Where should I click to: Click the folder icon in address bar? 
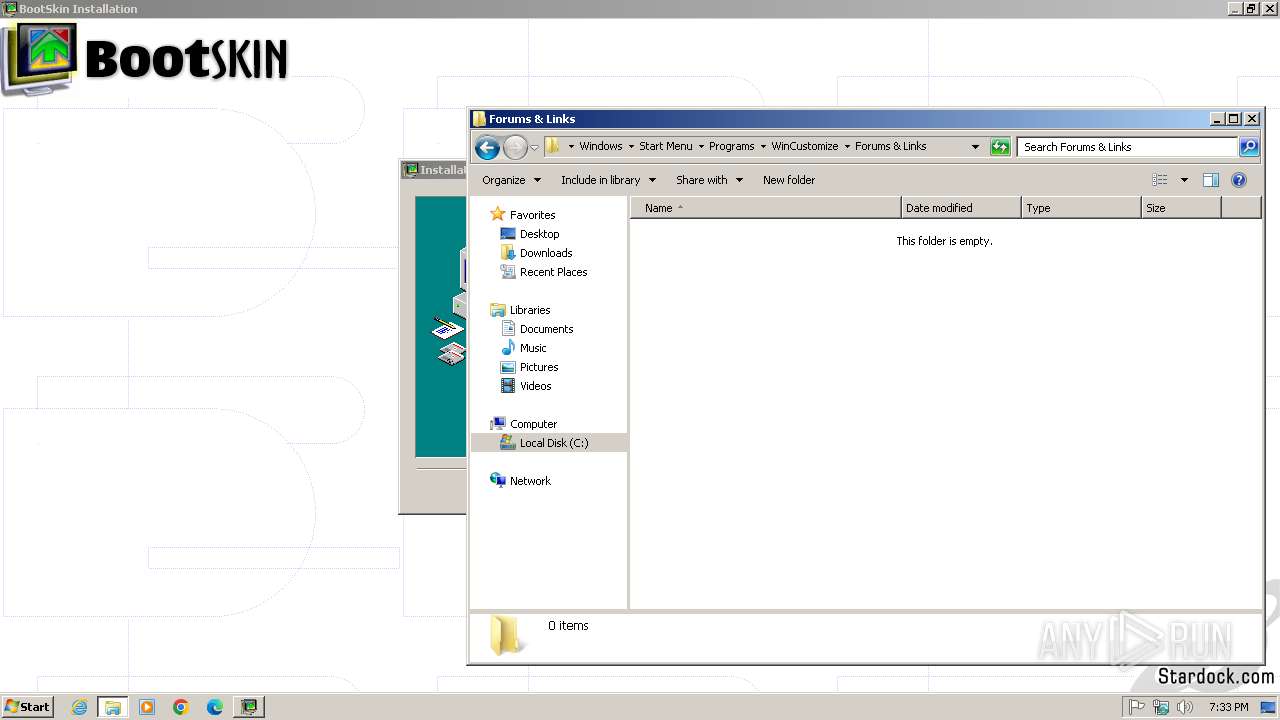pos(552,146)
